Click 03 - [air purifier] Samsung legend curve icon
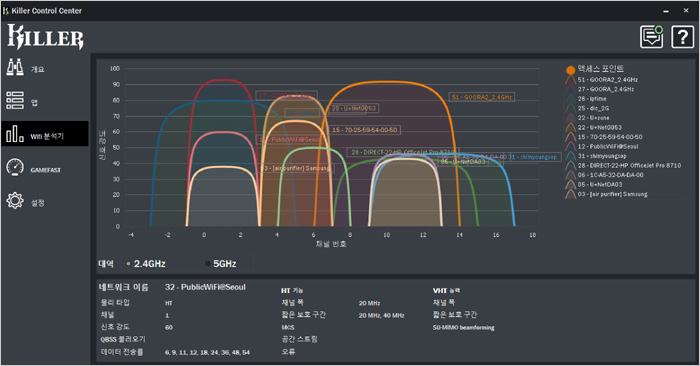The width and height of the screenshot is (700, 366). click(x=570, y=194)
